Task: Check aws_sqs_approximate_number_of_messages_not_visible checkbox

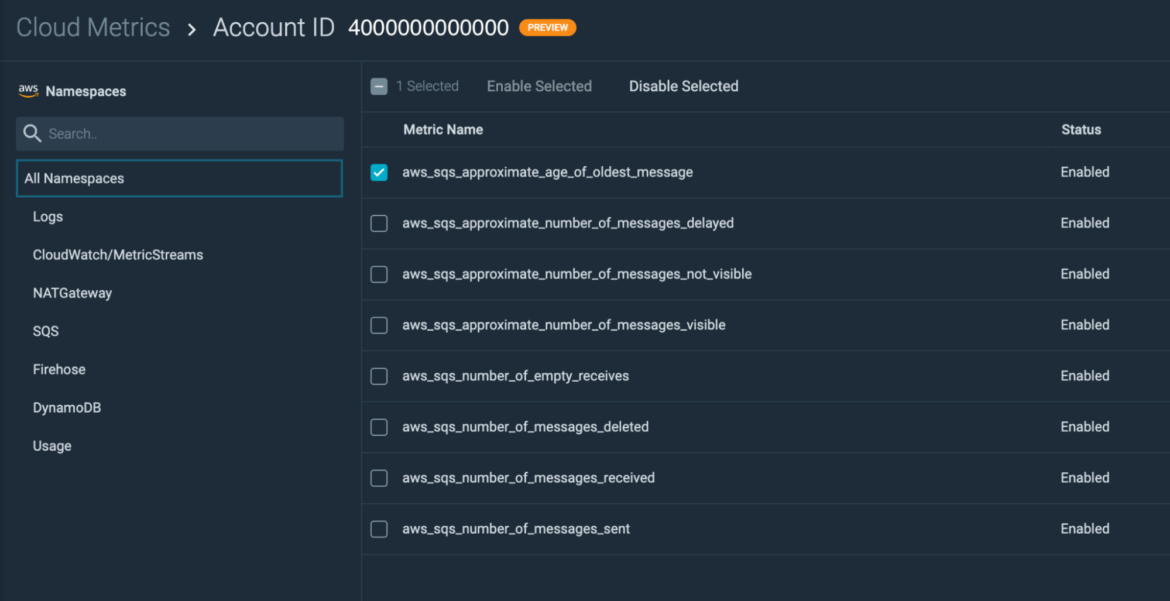Action: 379,274
